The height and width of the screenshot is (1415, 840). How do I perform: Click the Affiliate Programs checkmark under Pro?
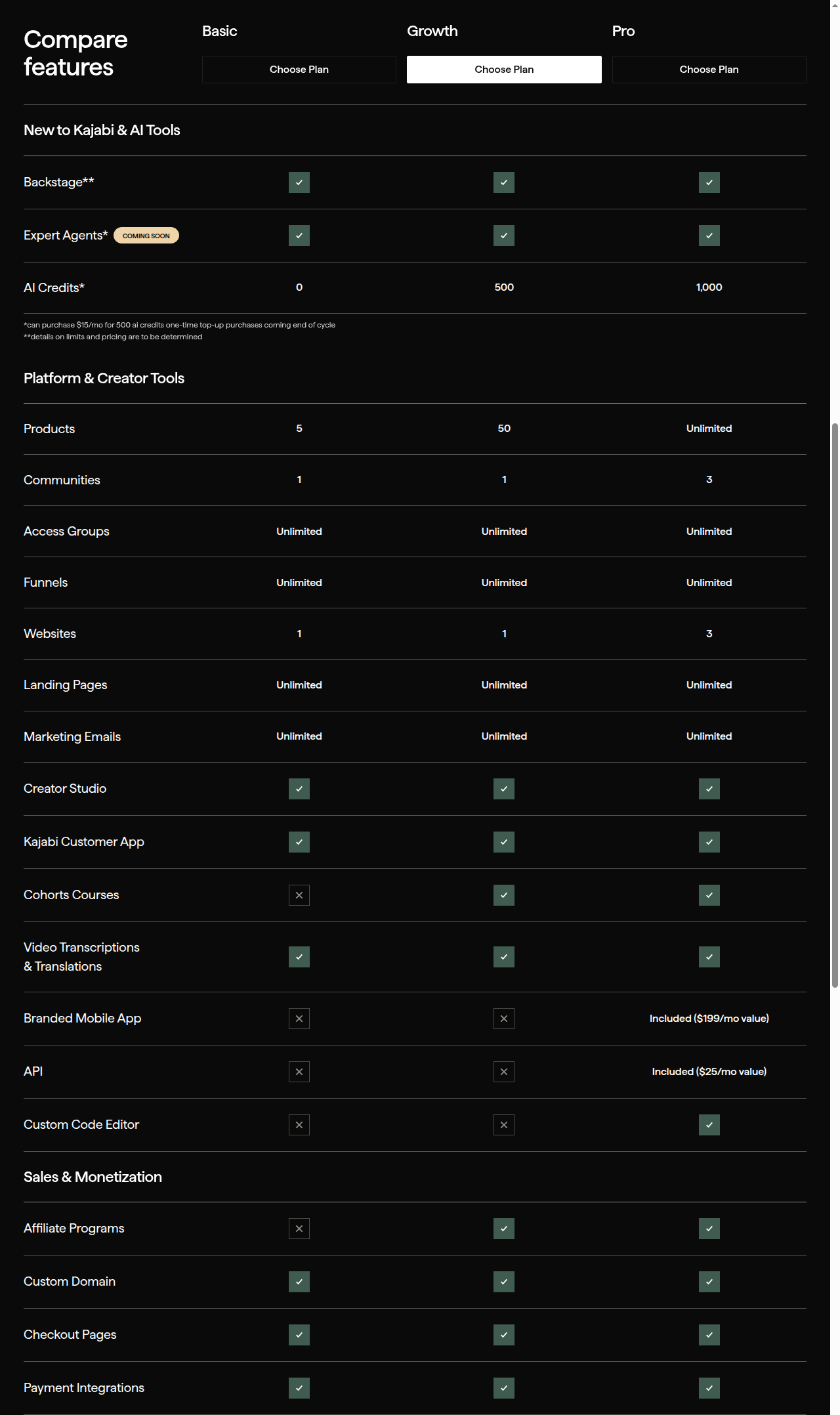[709, 1229]
